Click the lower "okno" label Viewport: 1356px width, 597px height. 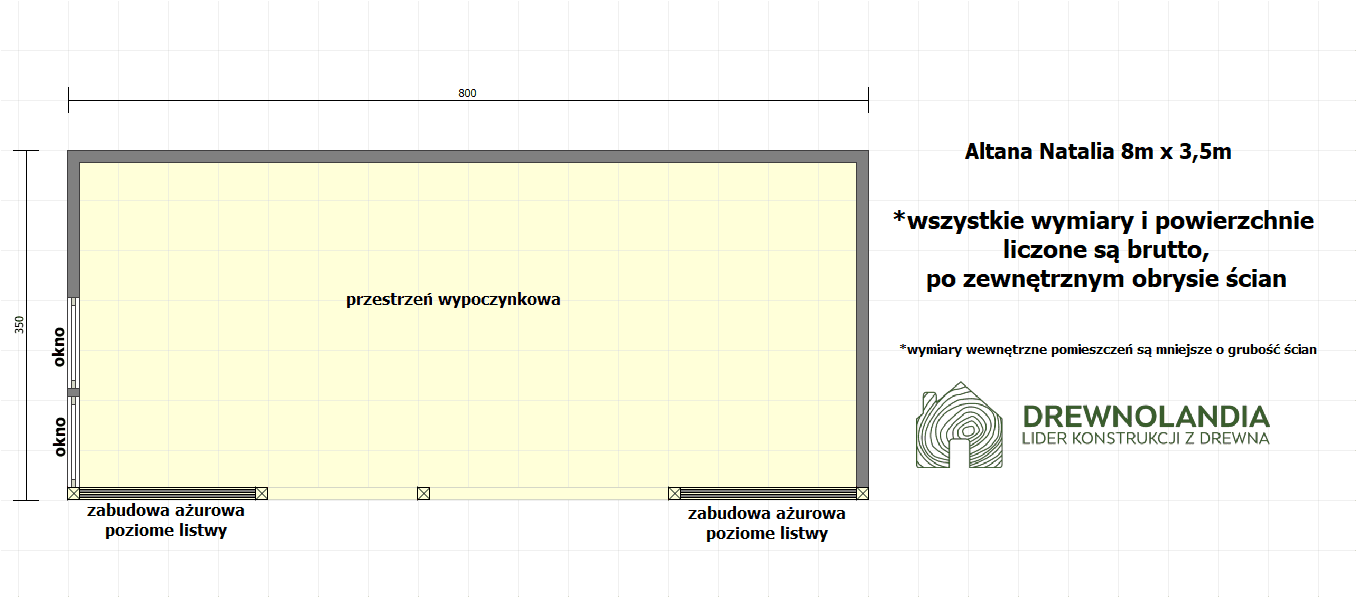click(60, 436)
